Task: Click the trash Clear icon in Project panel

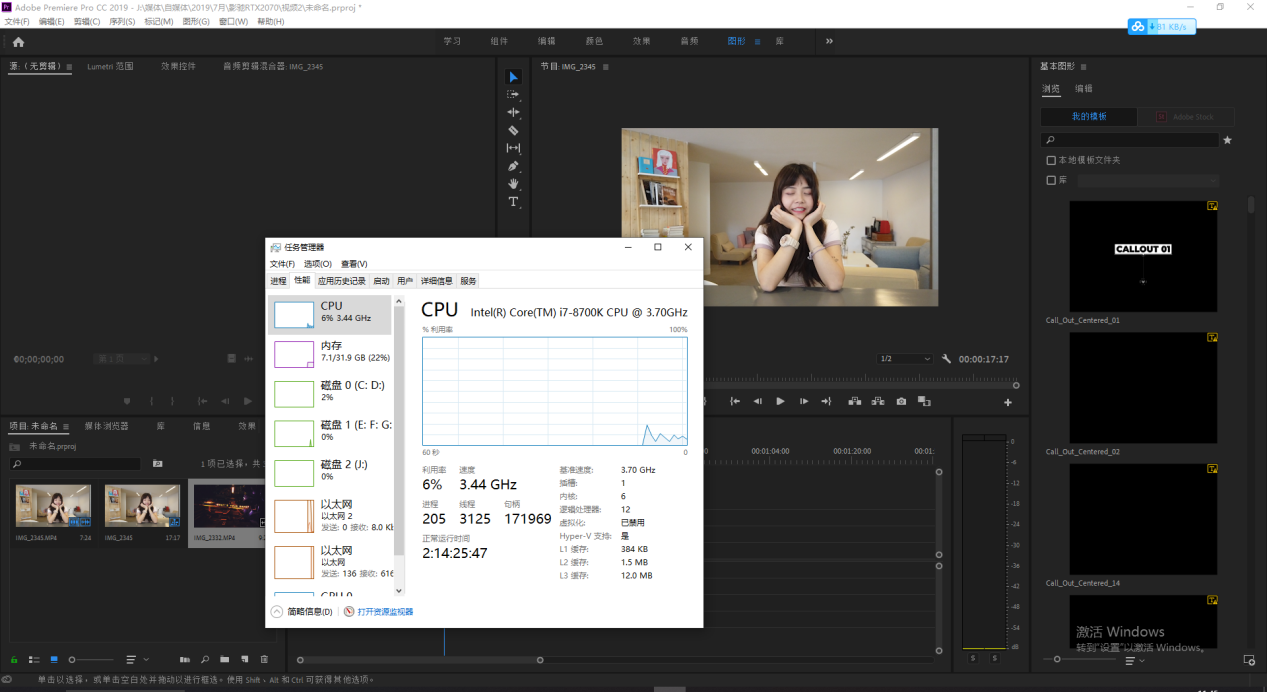Action: coord(264,660)
